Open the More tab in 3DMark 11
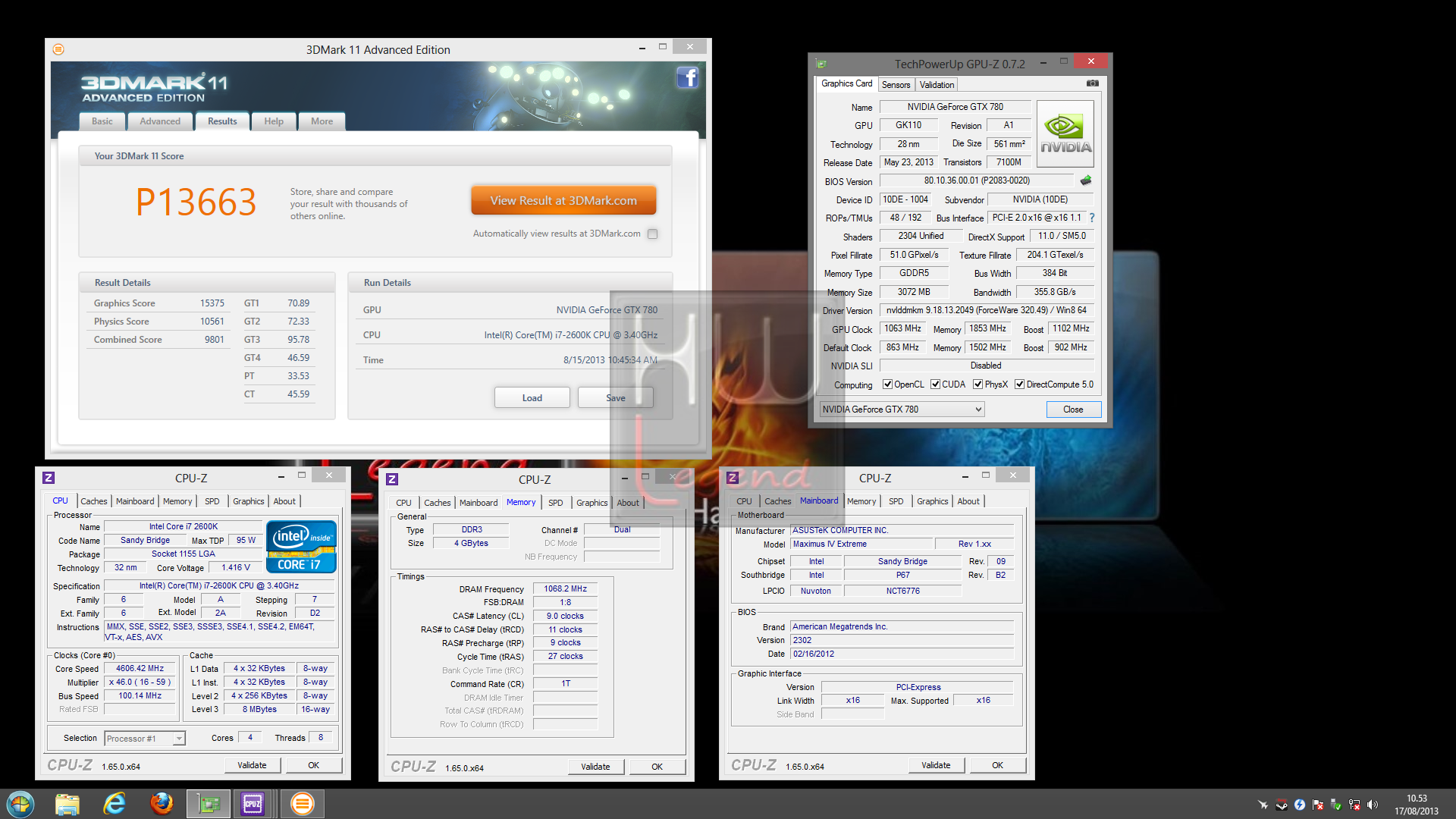 coord(322,121)
